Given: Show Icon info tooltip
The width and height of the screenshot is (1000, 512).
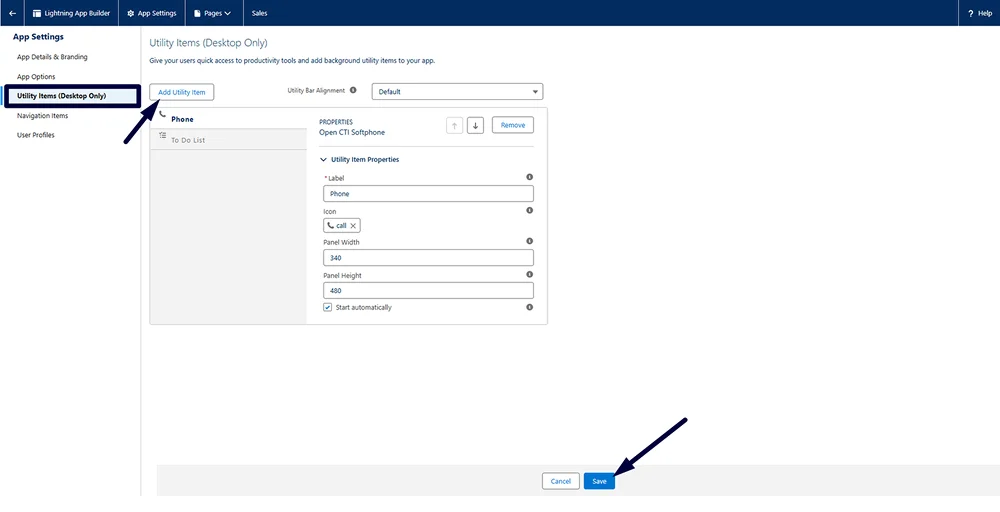Looking at the screenshot, I should pyautogui.click(x=529, y=210).
